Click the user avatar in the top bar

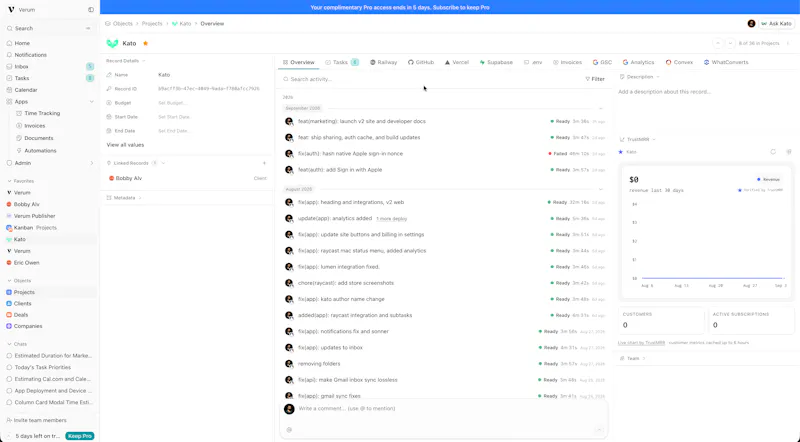pyautogui.click(x=751, y=23)
